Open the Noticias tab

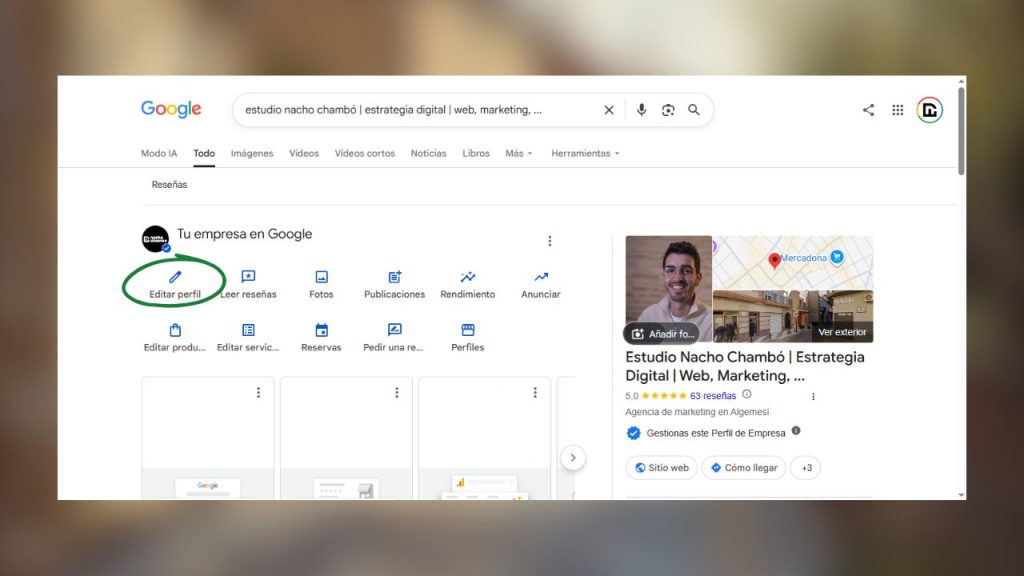(x=428, y=153)
